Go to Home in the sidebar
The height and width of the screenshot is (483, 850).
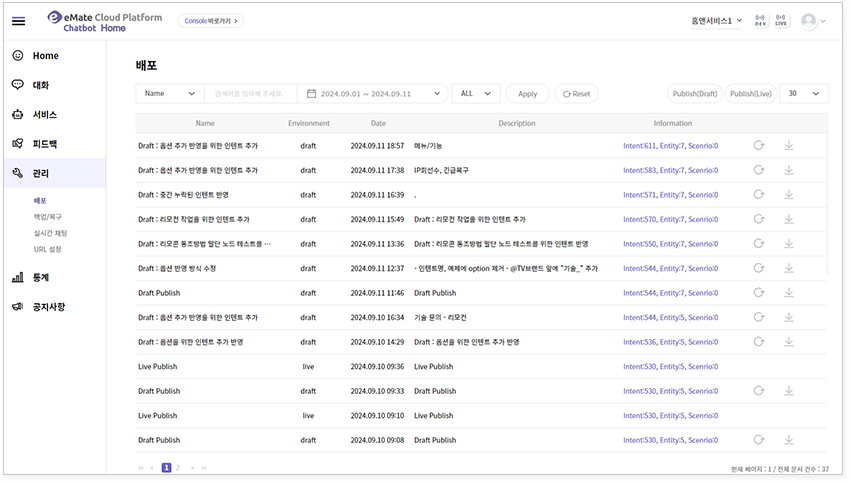point(46,55)
